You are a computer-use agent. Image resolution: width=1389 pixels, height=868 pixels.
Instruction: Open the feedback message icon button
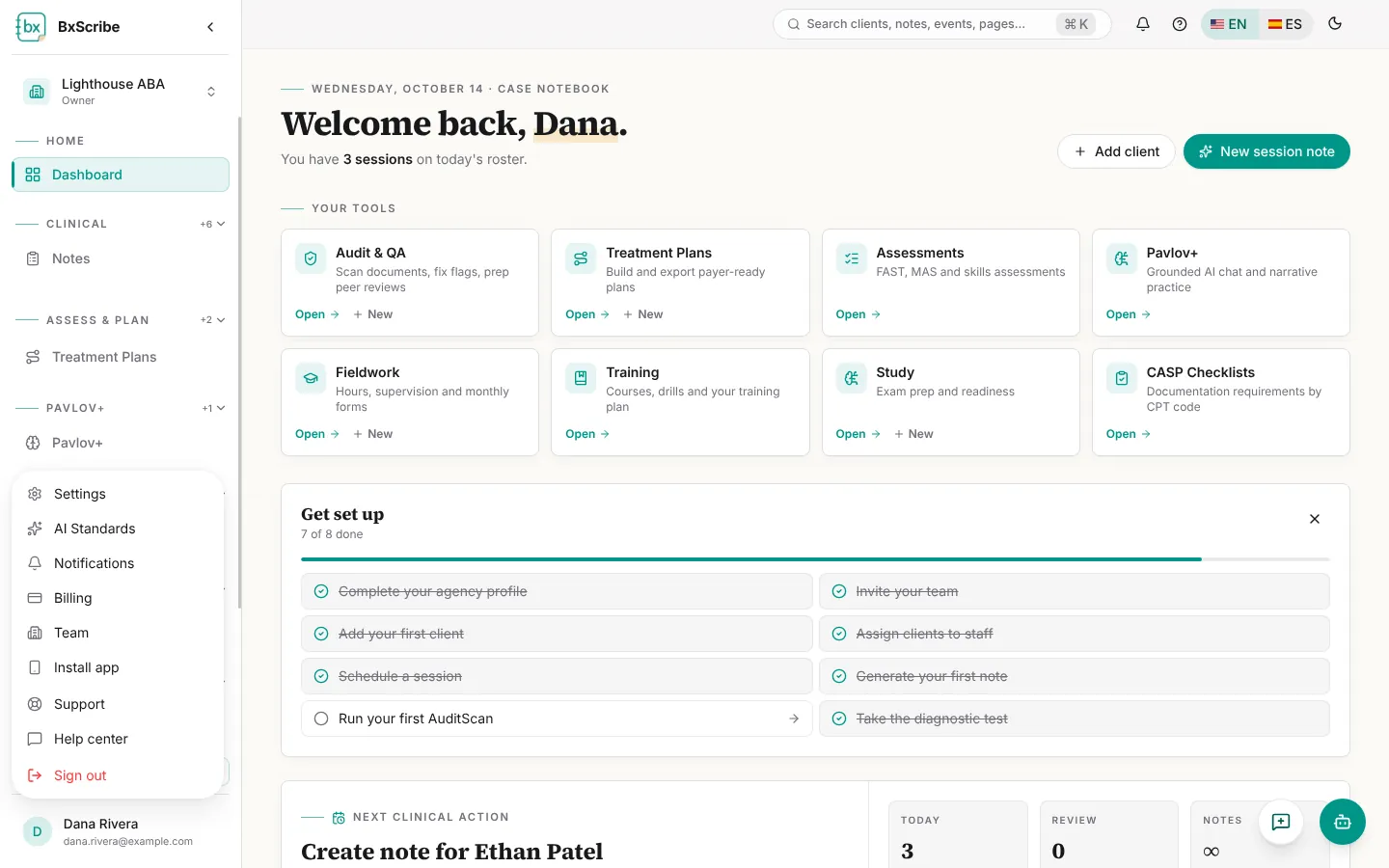[1281, 822]
